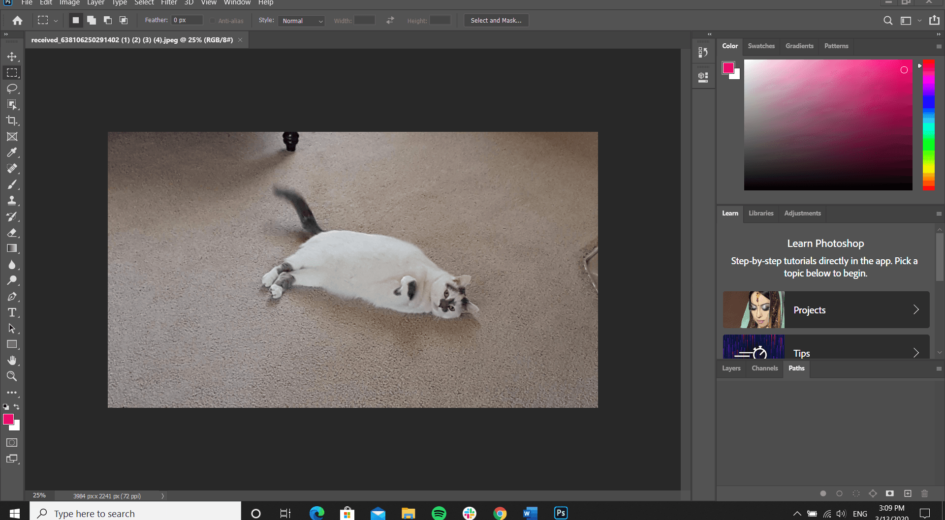Select the Hand tool
945x520 pixels.
click(11, 360)
